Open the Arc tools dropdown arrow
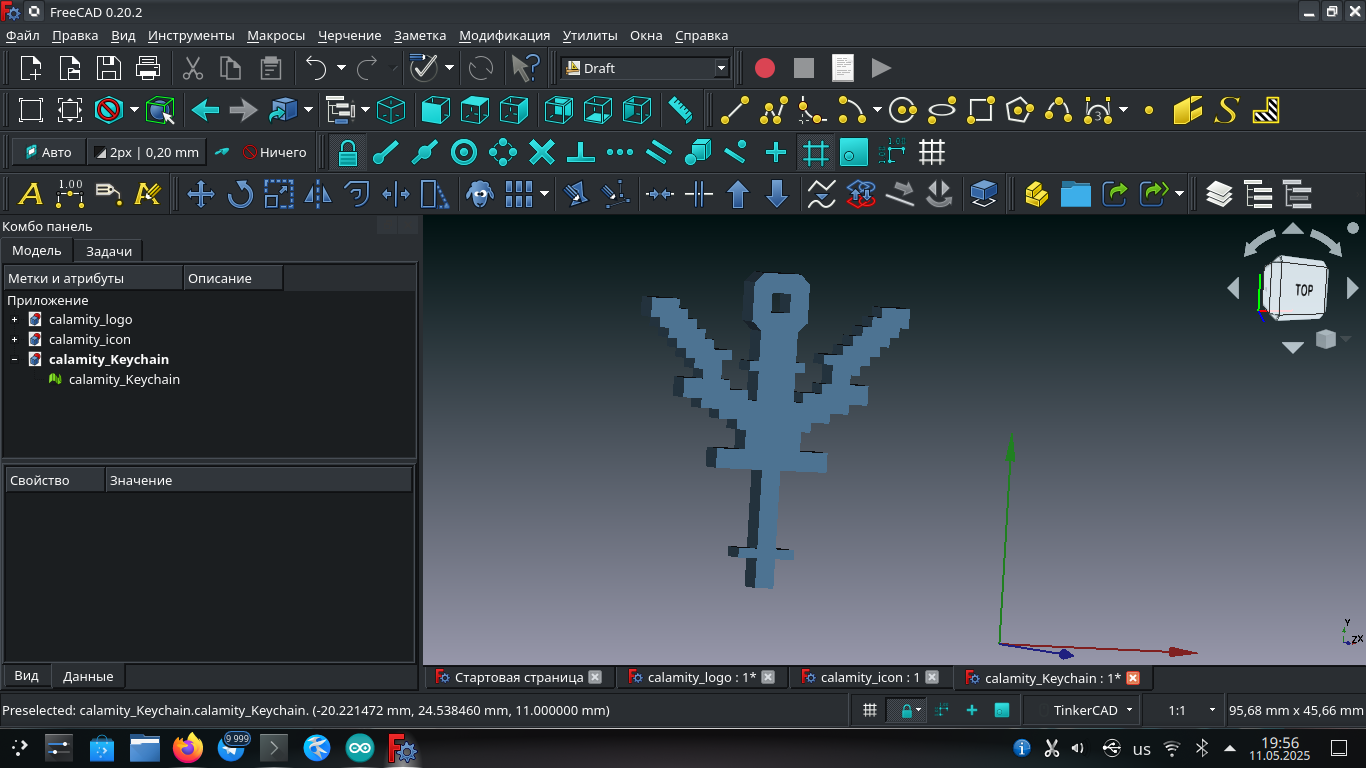 877,110
